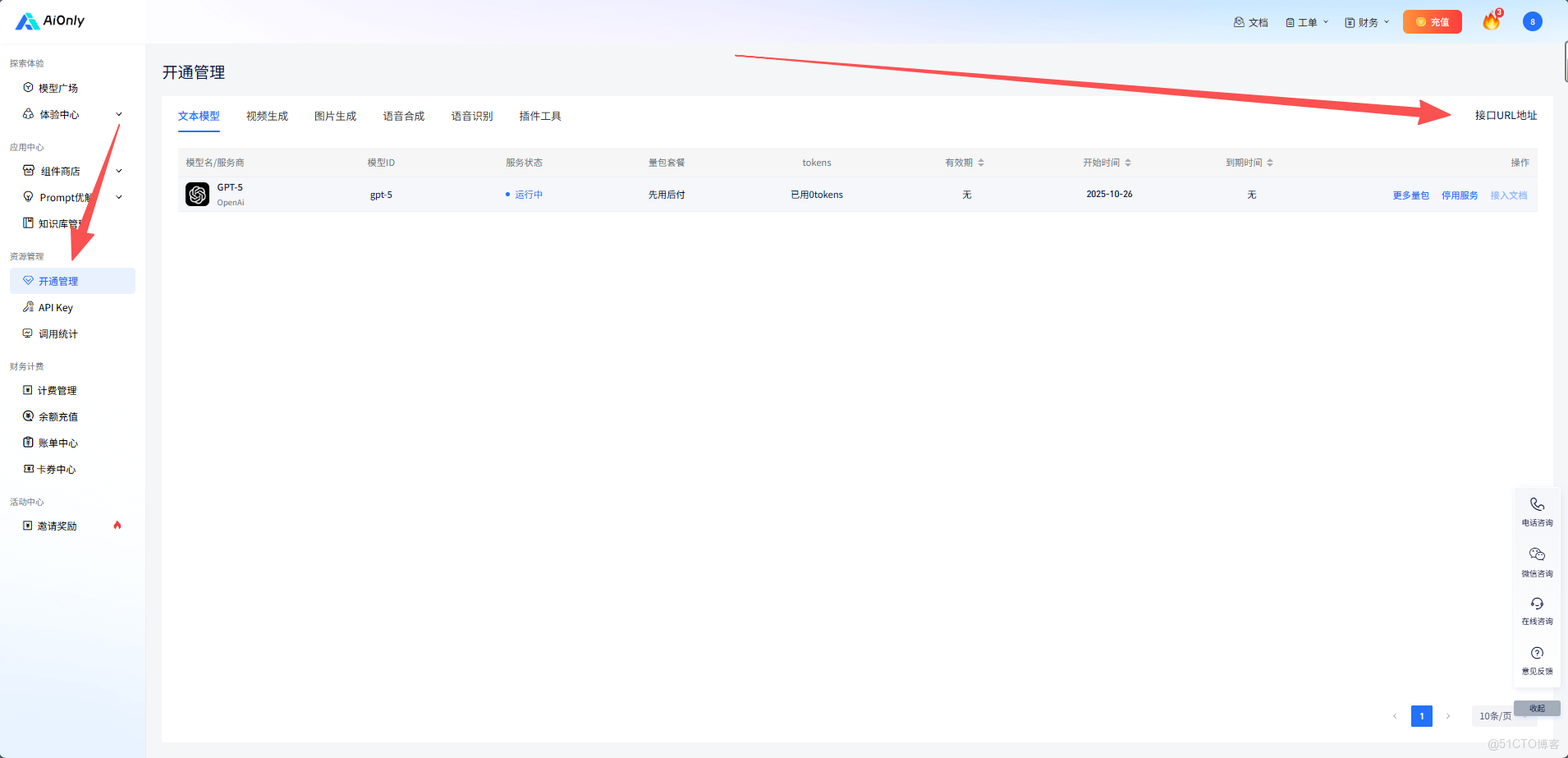Click the 量包套餐 column header
Screen dimensions: 1568x758
click(x=667, y=163)
